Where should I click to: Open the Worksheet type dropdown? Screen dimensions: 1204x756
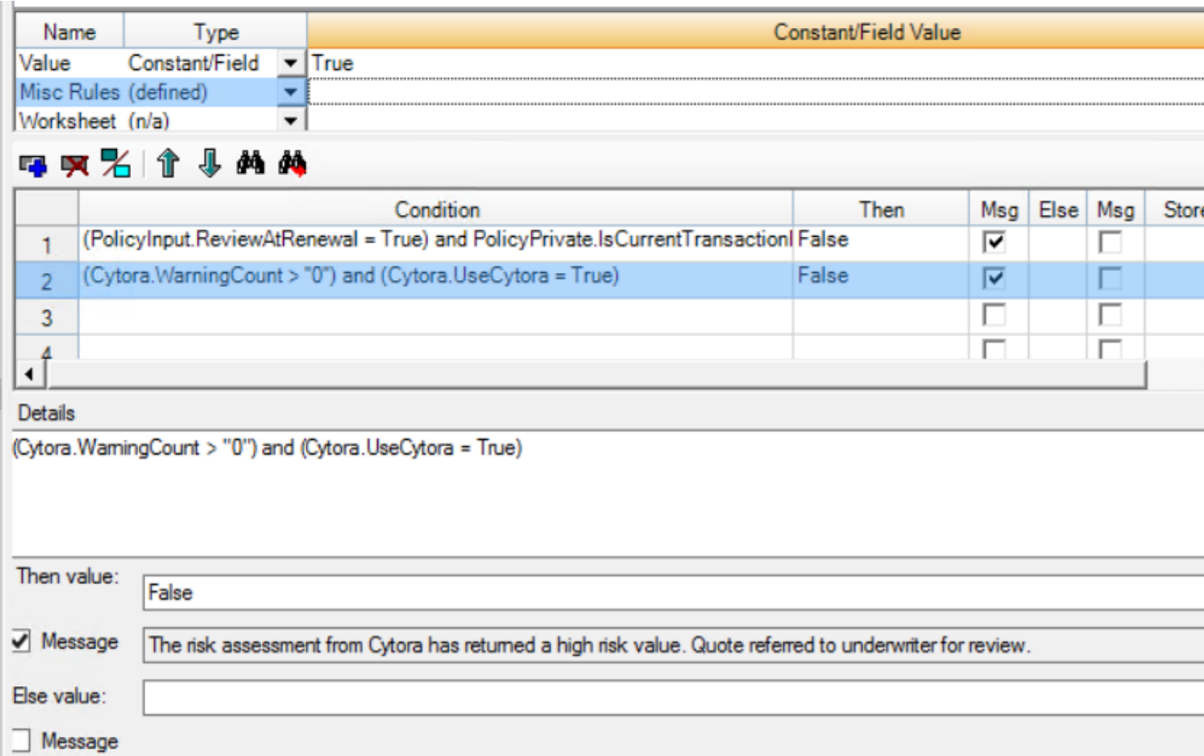pyautogui.click(x=290, y=121)
